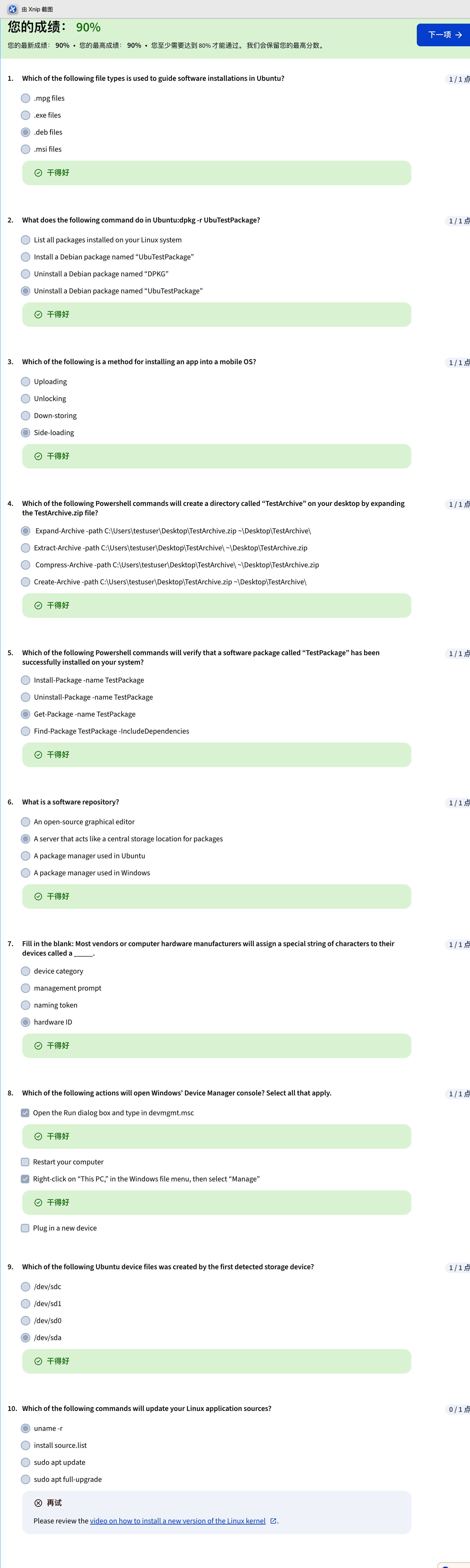Choose 'Install-Package -name TestPackage' option
470x1568 pixels.
click(26, 680)
